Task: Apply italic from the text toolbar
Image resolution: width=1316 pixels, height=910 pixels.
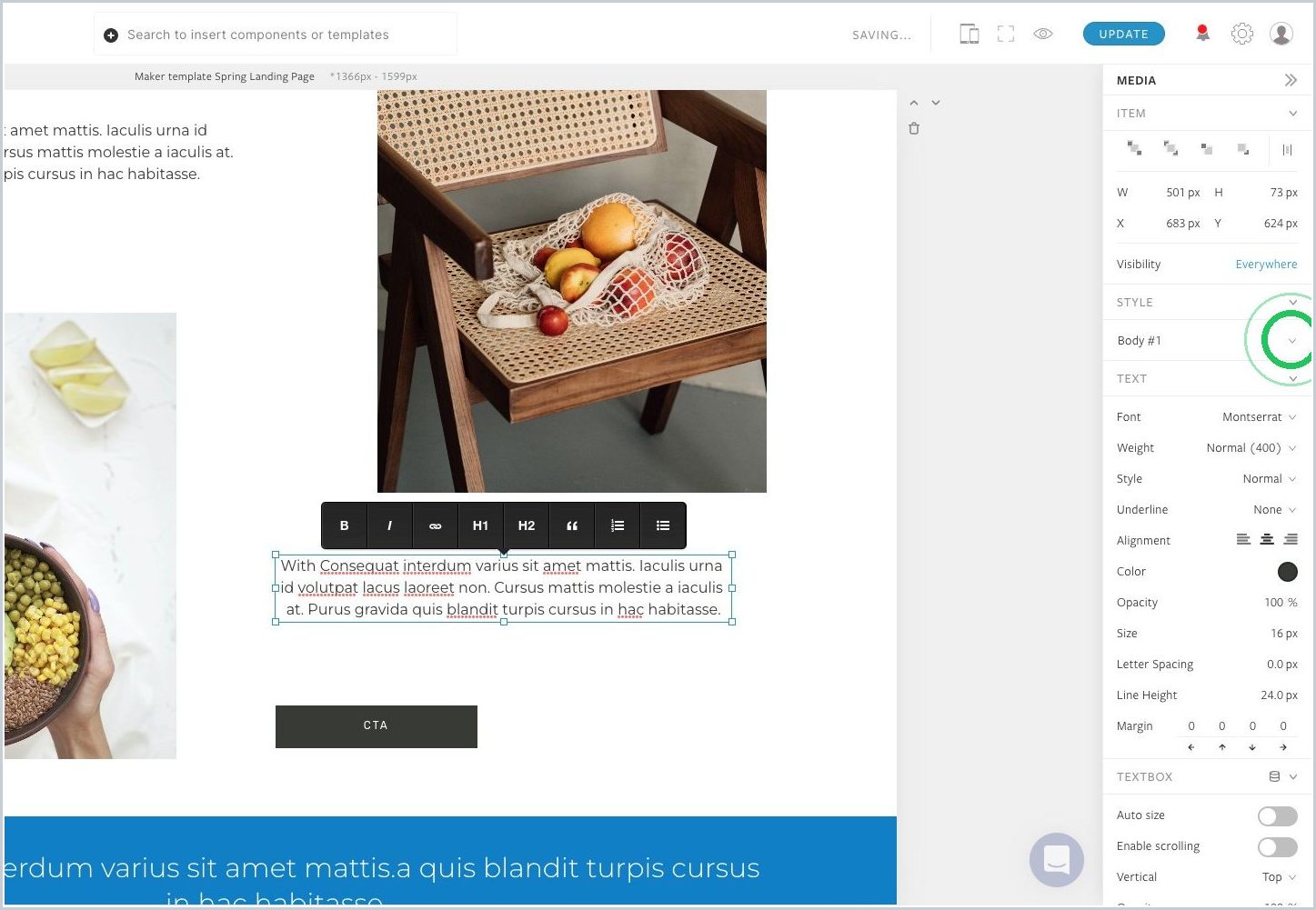Action: pyautogui.click(x=389, y=525)
